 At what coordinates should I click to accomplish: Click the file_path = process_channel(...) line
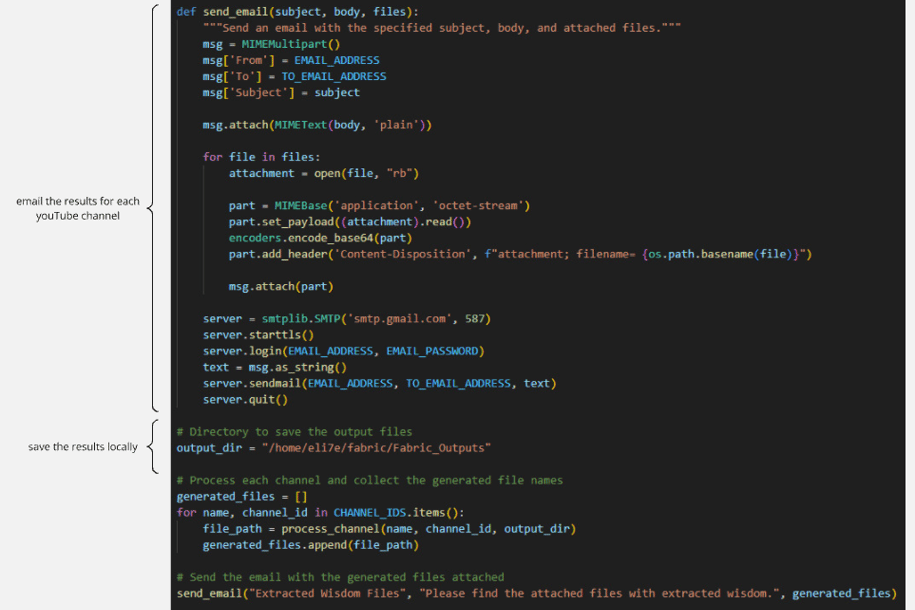click(x=389, y=529)
